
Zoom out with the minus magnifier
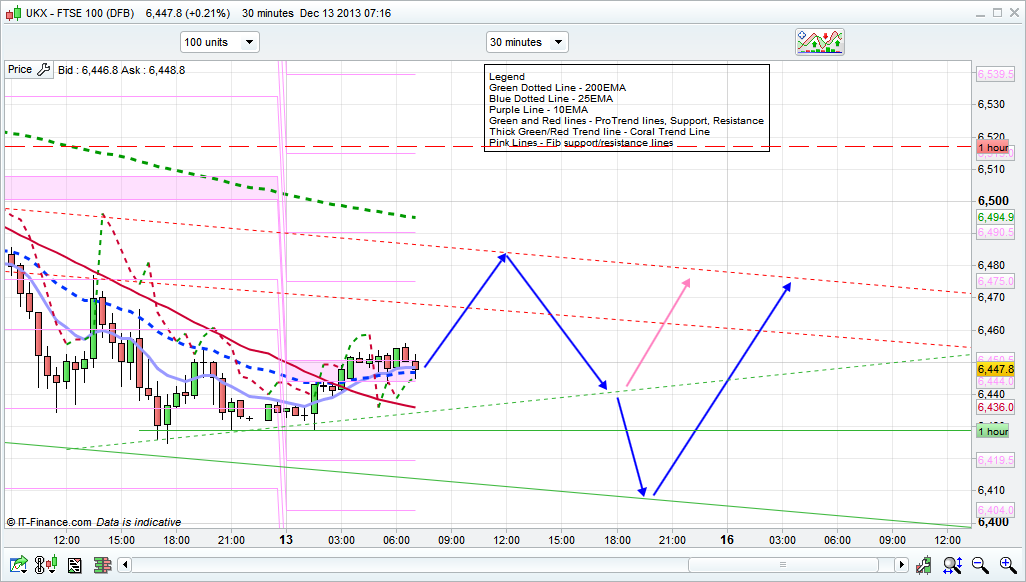[x=981, y=565]
